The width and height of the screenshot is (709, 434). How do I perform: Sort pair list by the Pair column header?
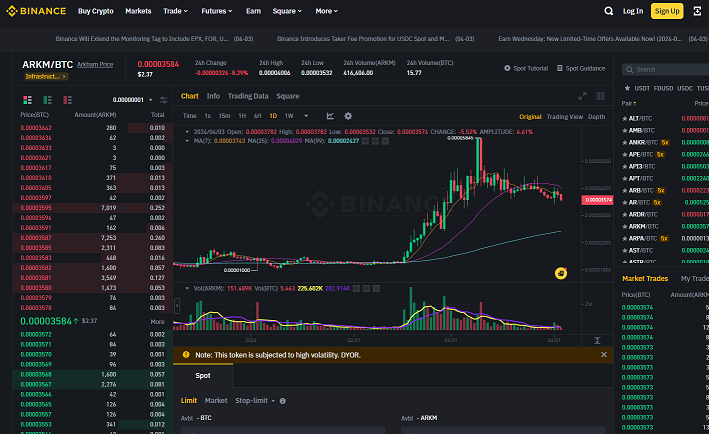tap(629, 104)
